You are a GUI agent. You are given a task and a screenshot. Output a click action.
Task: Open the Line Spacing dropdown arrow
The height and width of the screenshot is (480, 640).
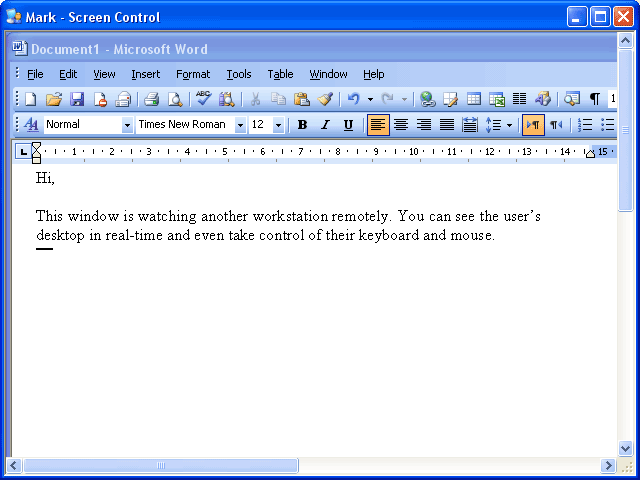pyautogui.click(x=509, y=125)
